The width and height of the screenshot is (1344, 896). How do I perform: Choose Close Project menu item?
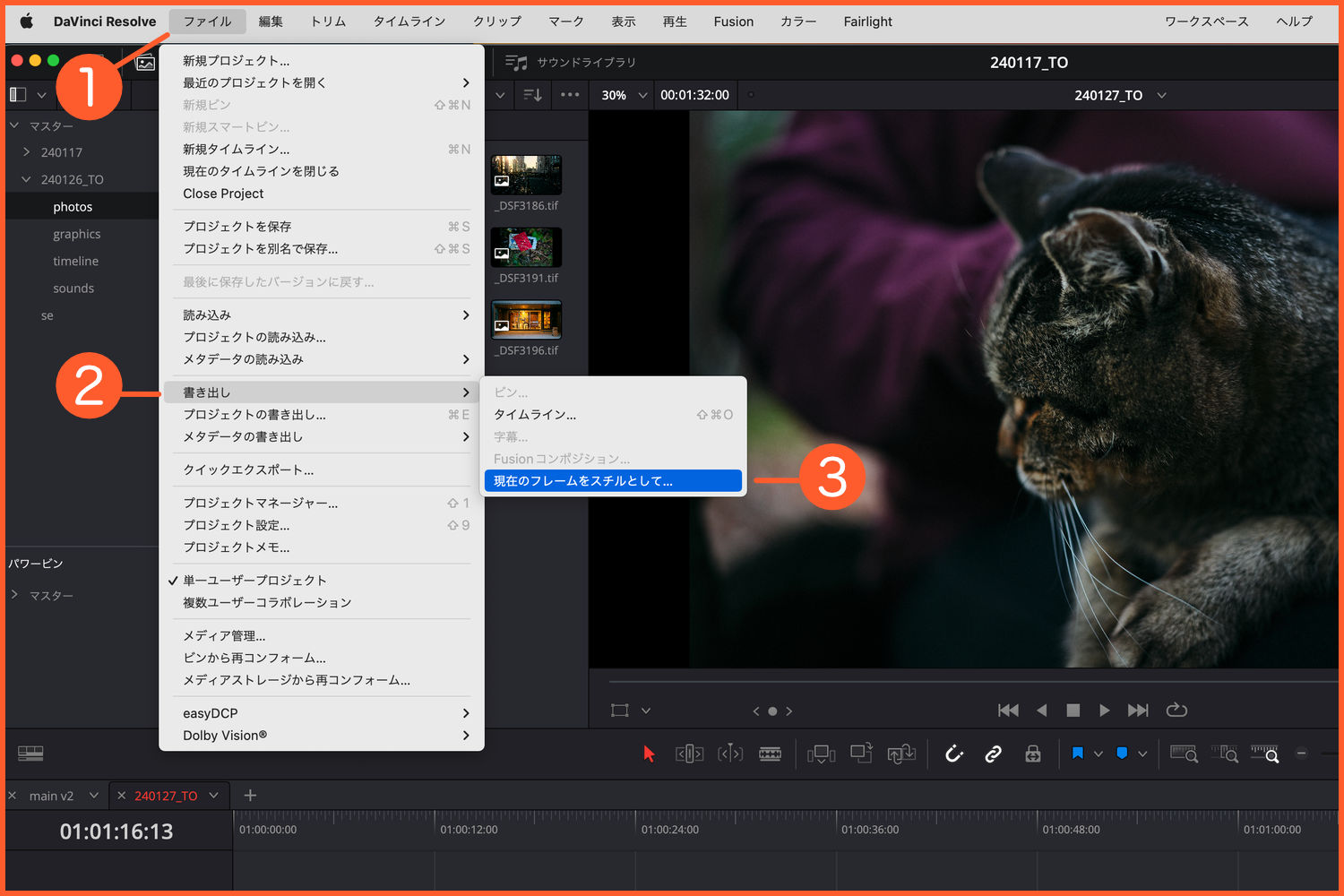click(x=322, y=194)
